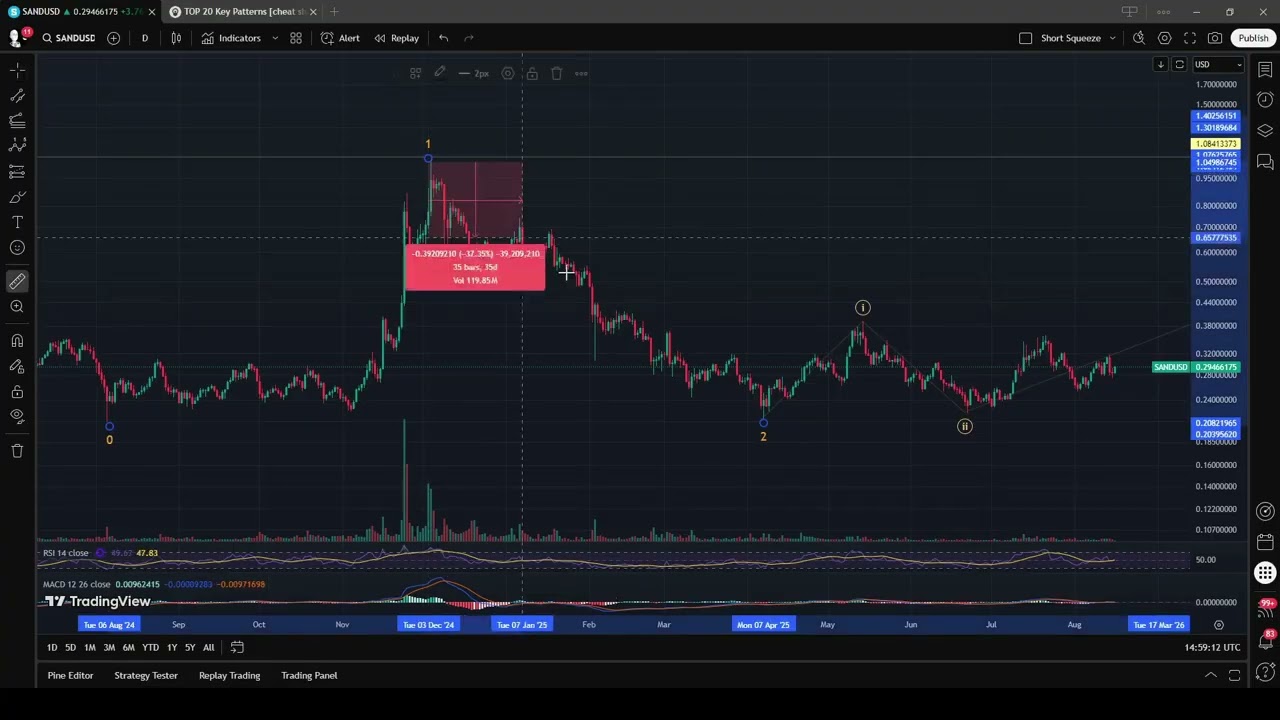Delete the selected drawing
Viewport: 1280px width, 720px height.
pos(556,73)
